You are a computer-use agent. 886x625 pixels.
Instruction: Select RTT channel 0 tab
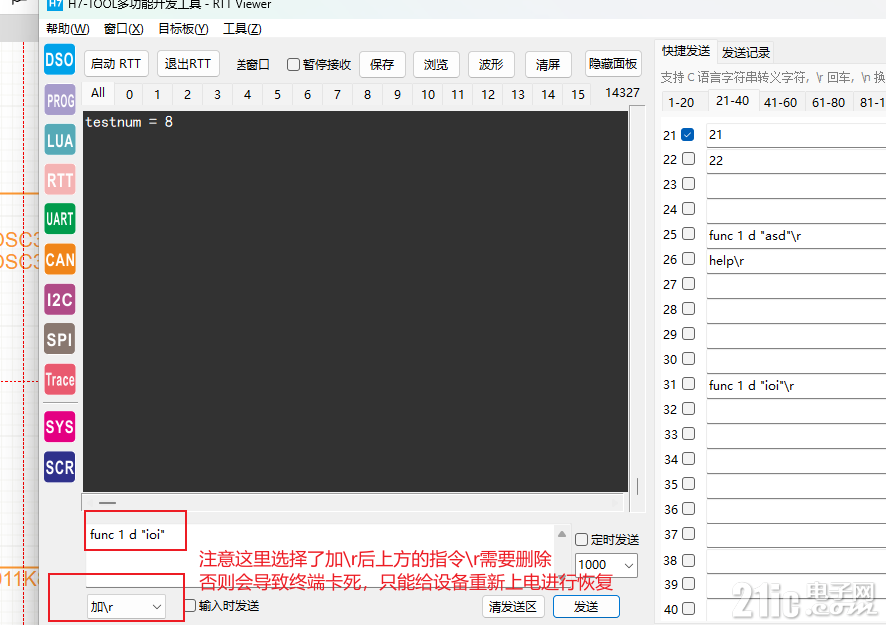(129, 95)
